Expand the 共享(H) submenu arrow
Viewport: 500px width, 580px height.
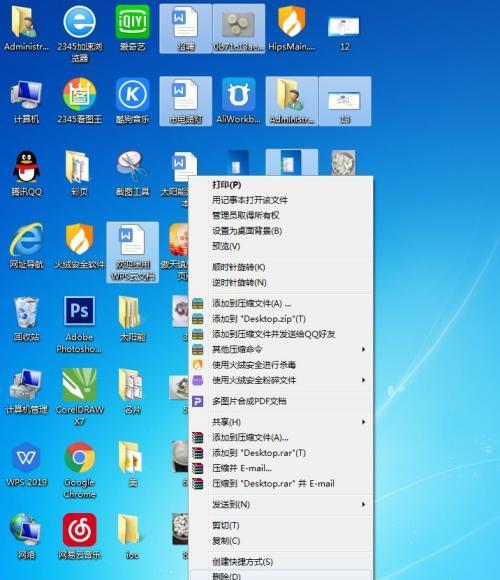[x=363, y=422]
